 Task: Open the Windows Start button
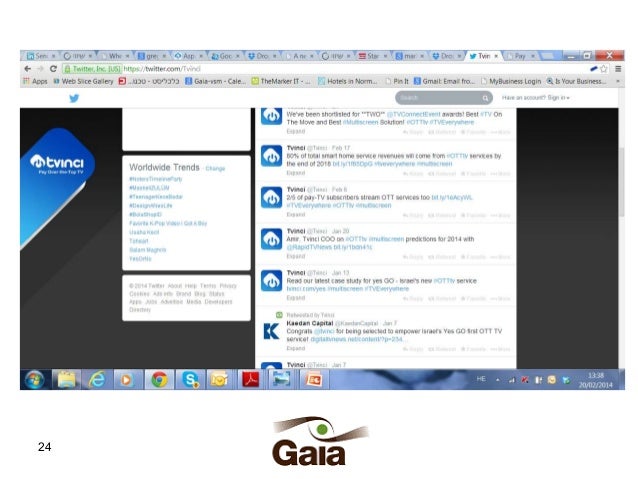click(35, 380)
